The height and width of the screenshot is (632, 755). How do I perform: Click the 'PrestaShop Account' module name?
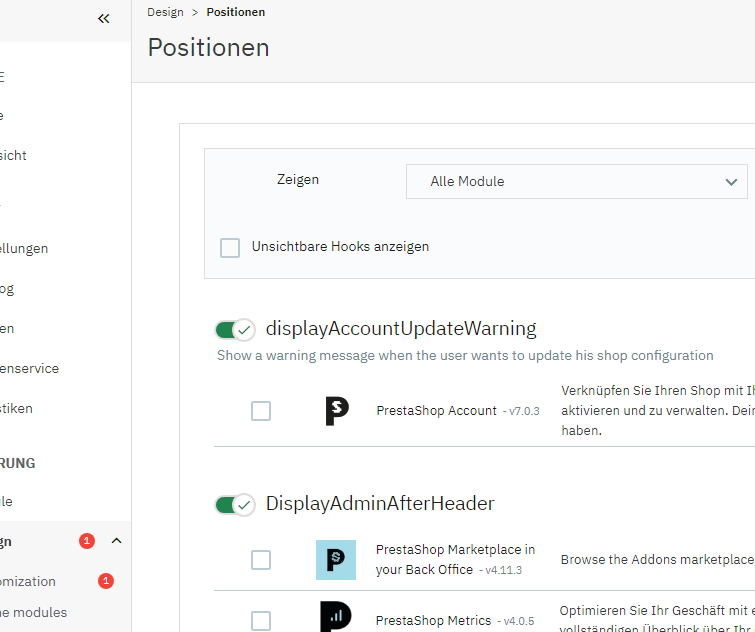coord(436,411)
